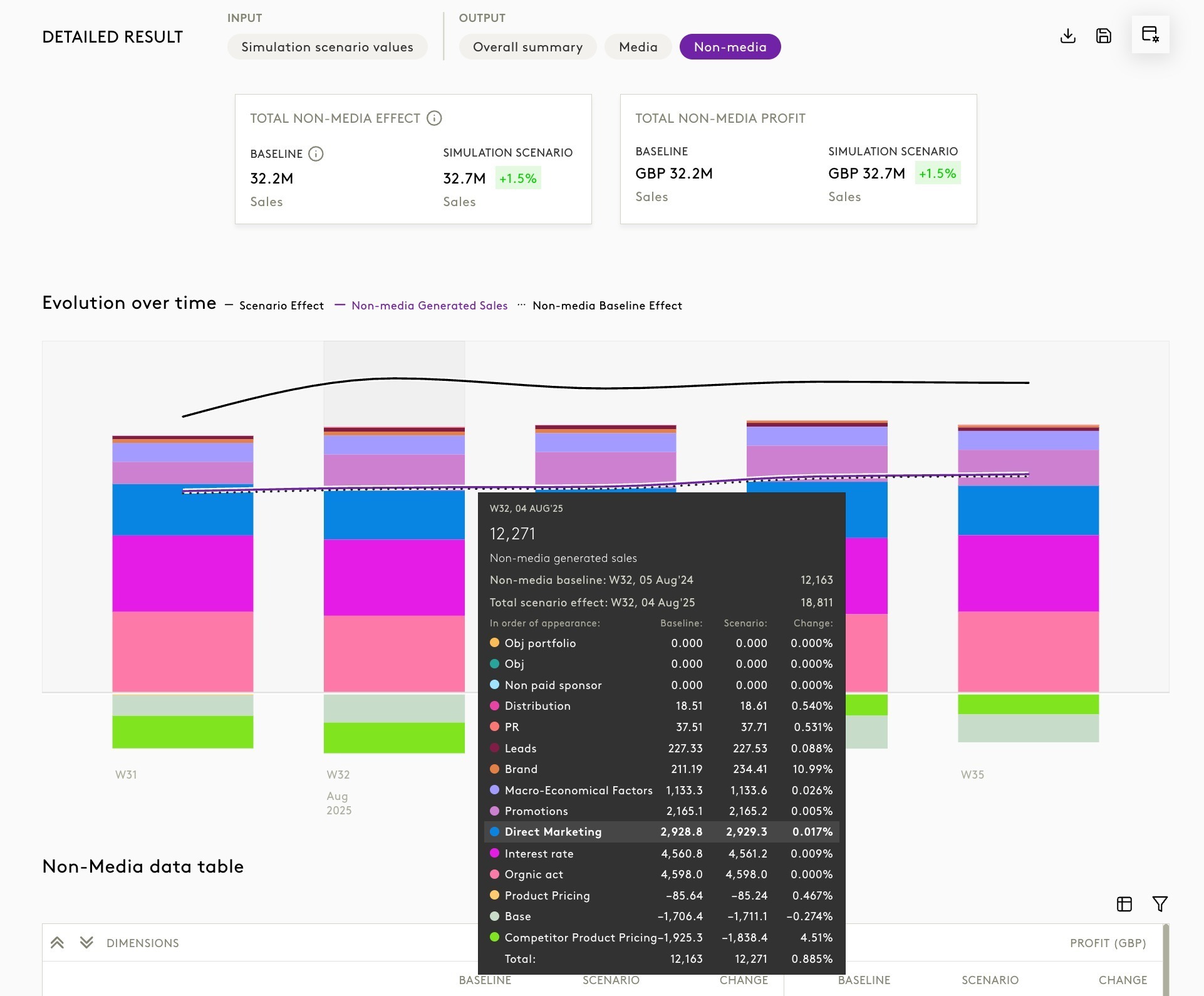Open table columns layout icon
The width and height of the screenshot is (1204, 996).
click(x=1124, y=904)
